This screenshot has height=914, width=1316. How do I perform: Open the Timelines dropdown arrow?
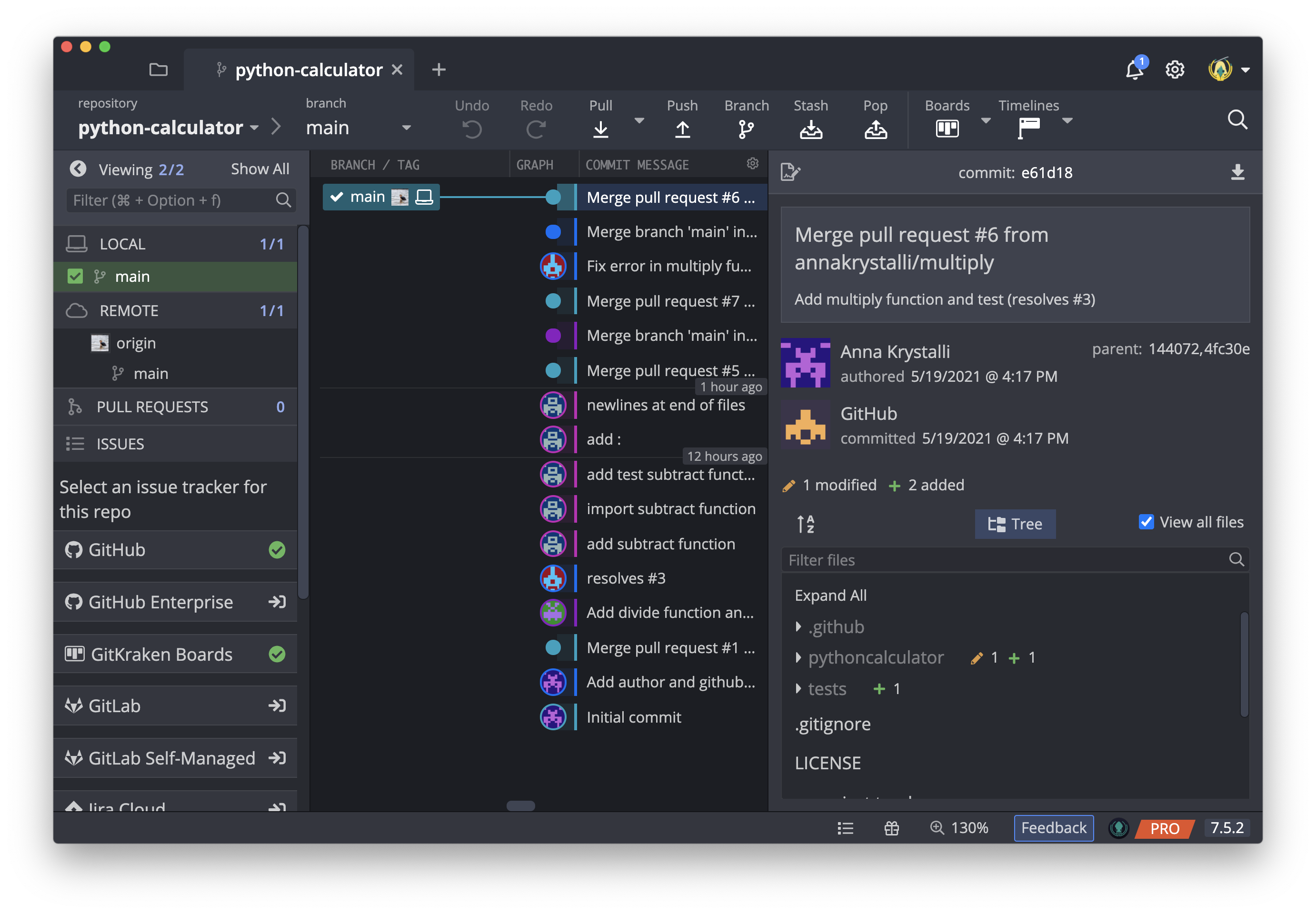(x=1067, y=120)
